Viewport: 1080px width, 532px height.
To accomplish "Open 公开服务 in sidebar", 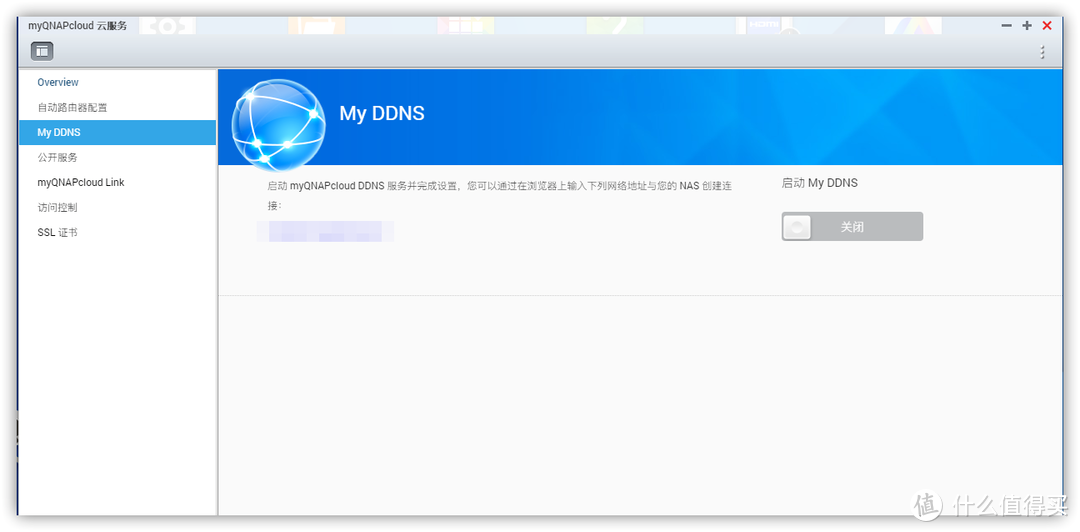I will [x=57, y=157].
